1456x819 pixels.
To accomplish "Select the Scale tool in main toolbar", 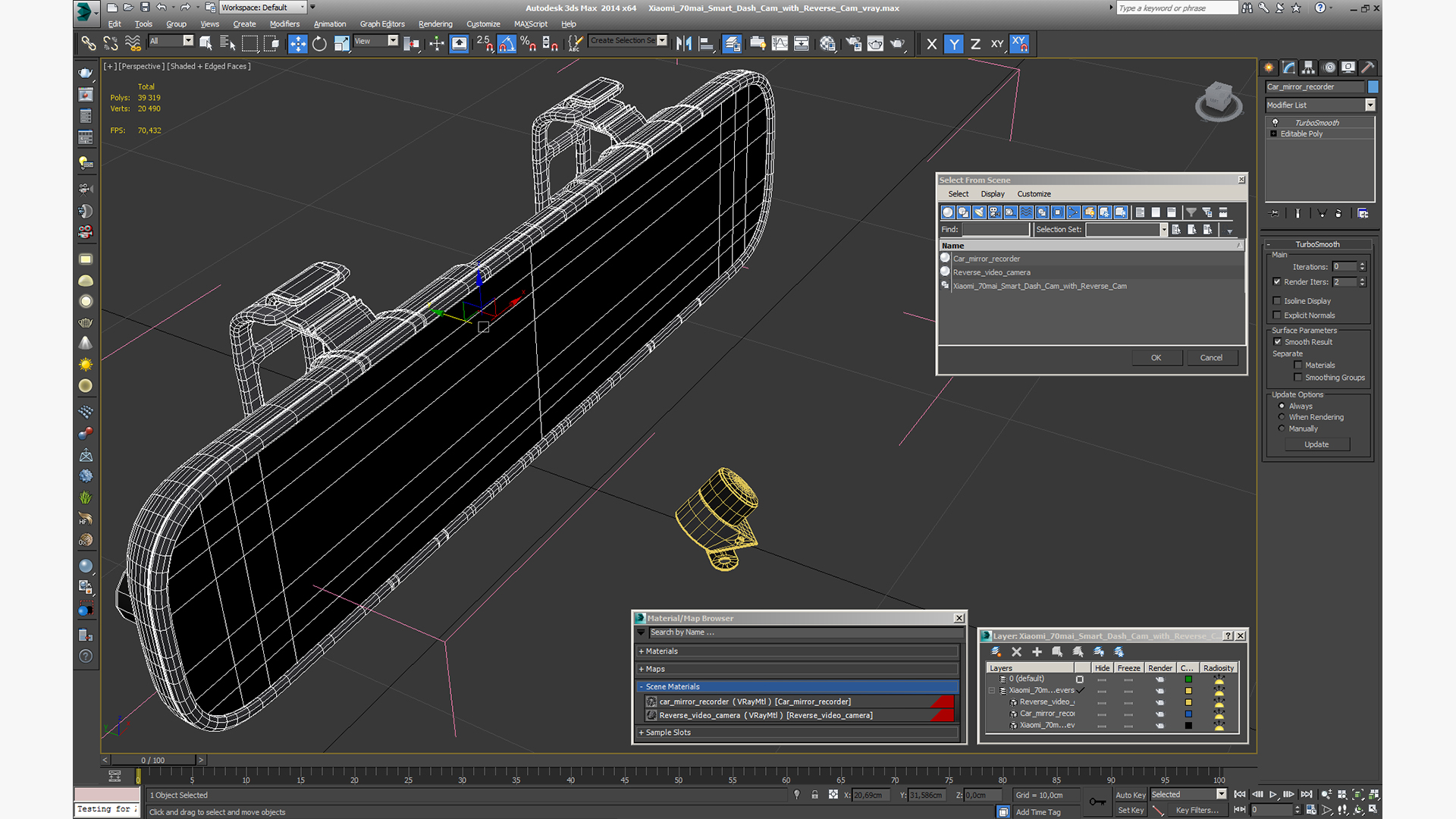I will point(341,44).
